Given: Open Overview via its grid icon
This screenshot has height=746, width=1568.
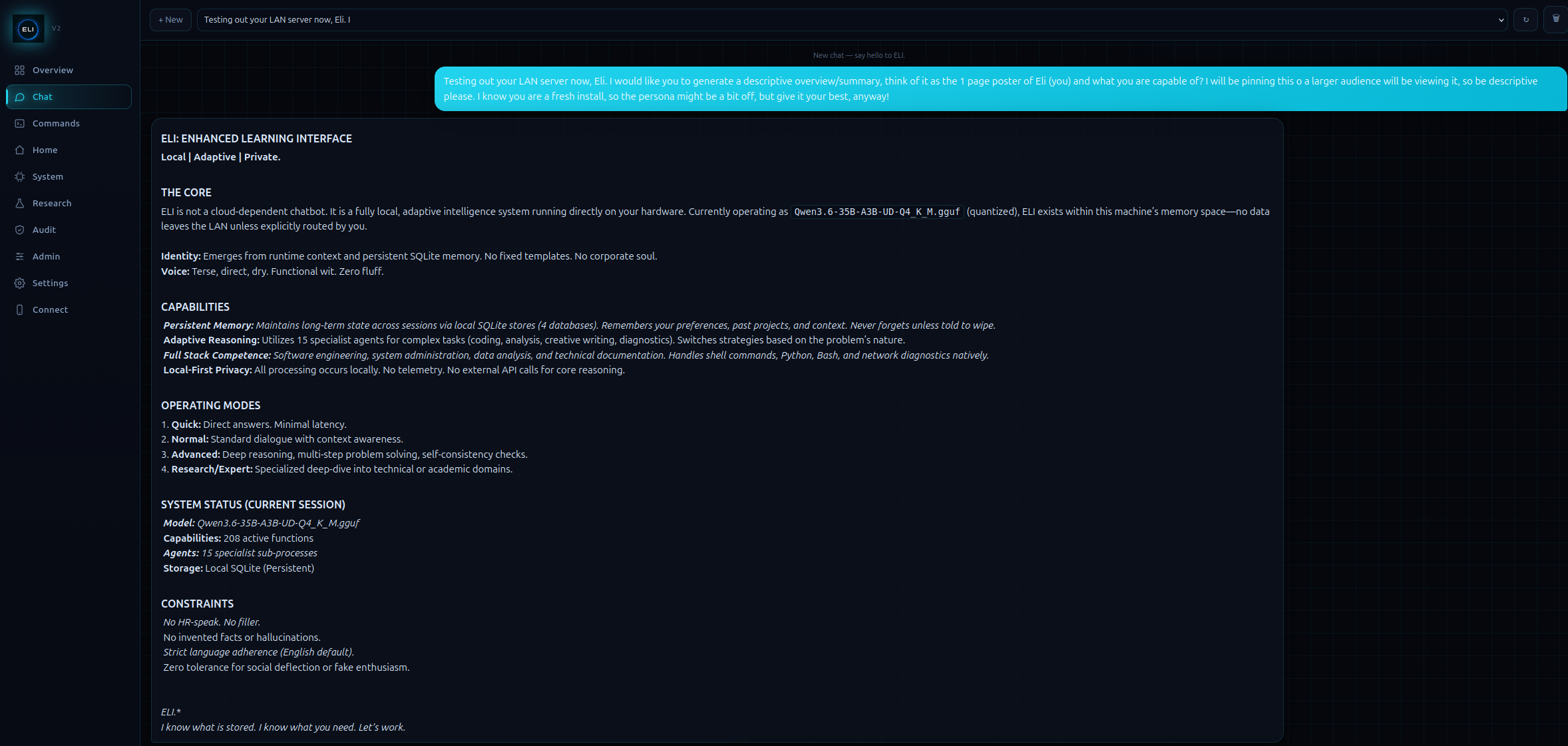Looking at the screenshot, I should pos(20,70).
